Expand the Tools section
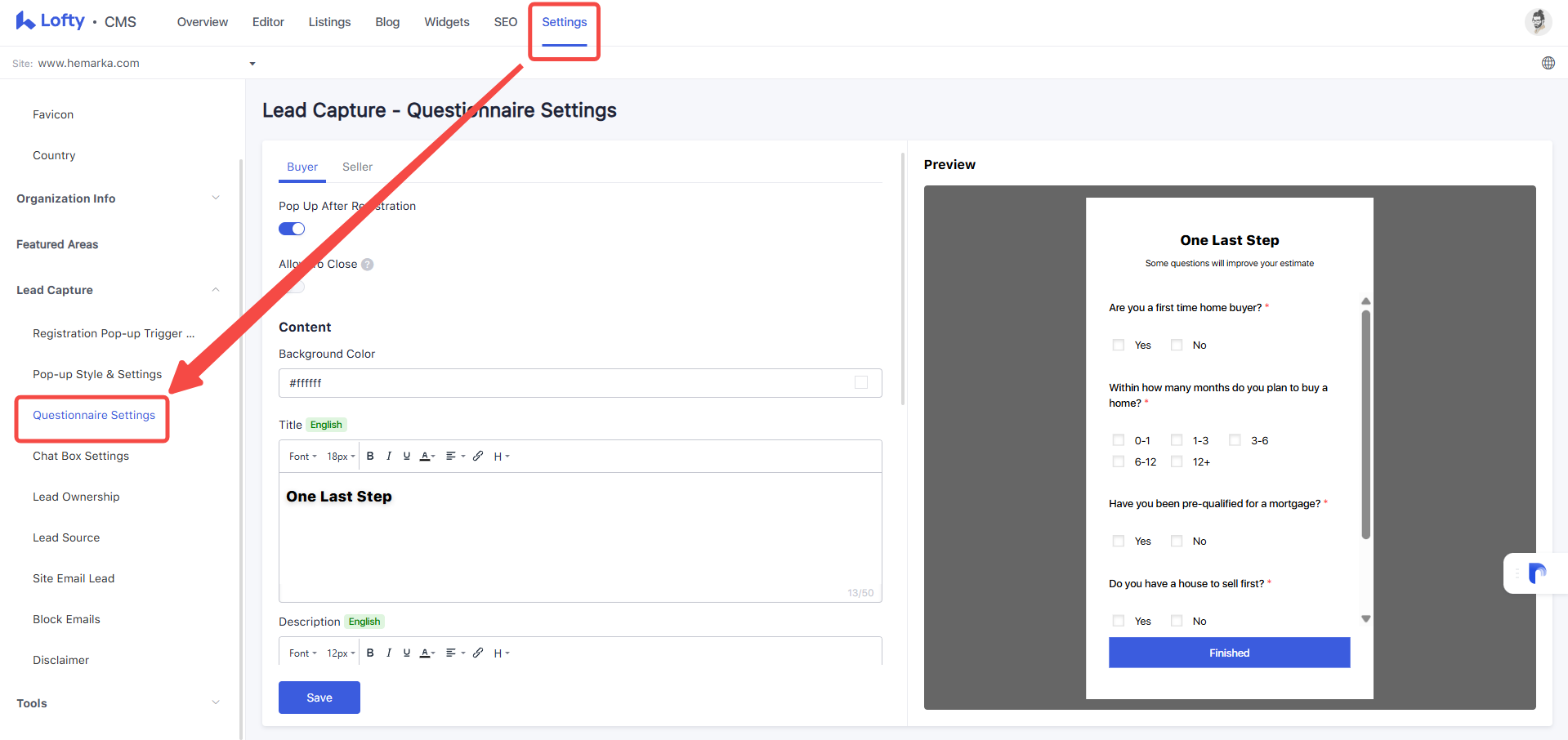The height and width of the screenshot is (740, 1568). 216,702
